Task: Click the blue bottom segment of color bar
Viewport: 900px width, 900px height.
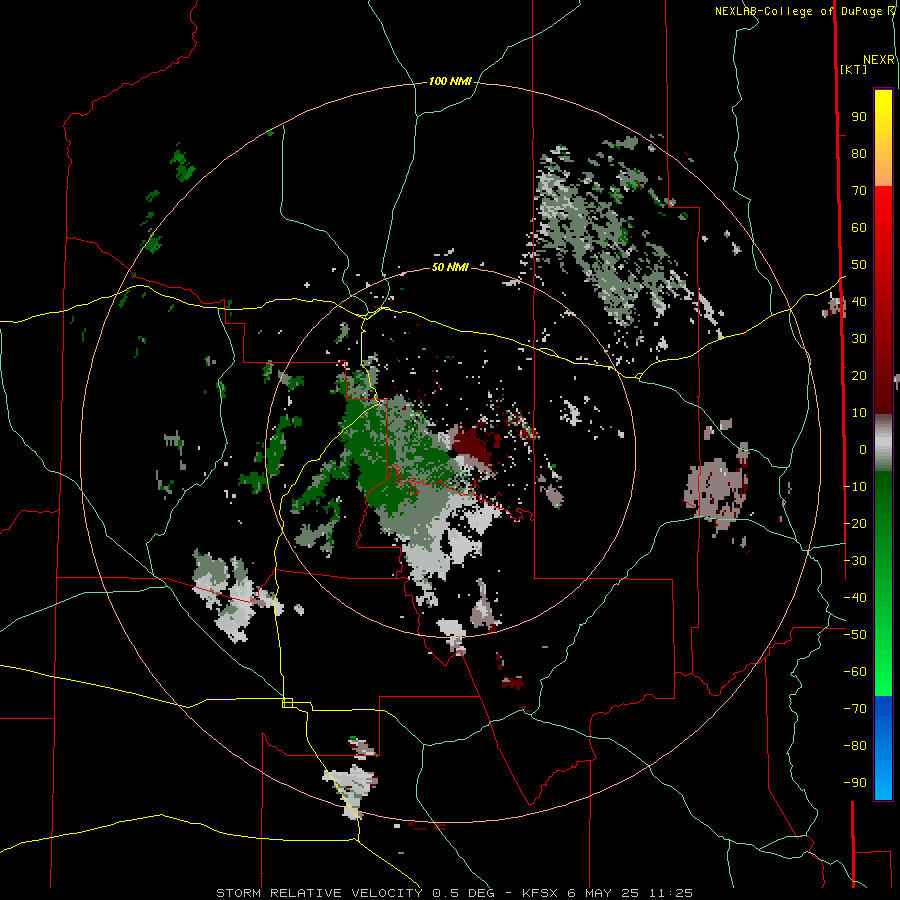Action: tap(883, 748)
